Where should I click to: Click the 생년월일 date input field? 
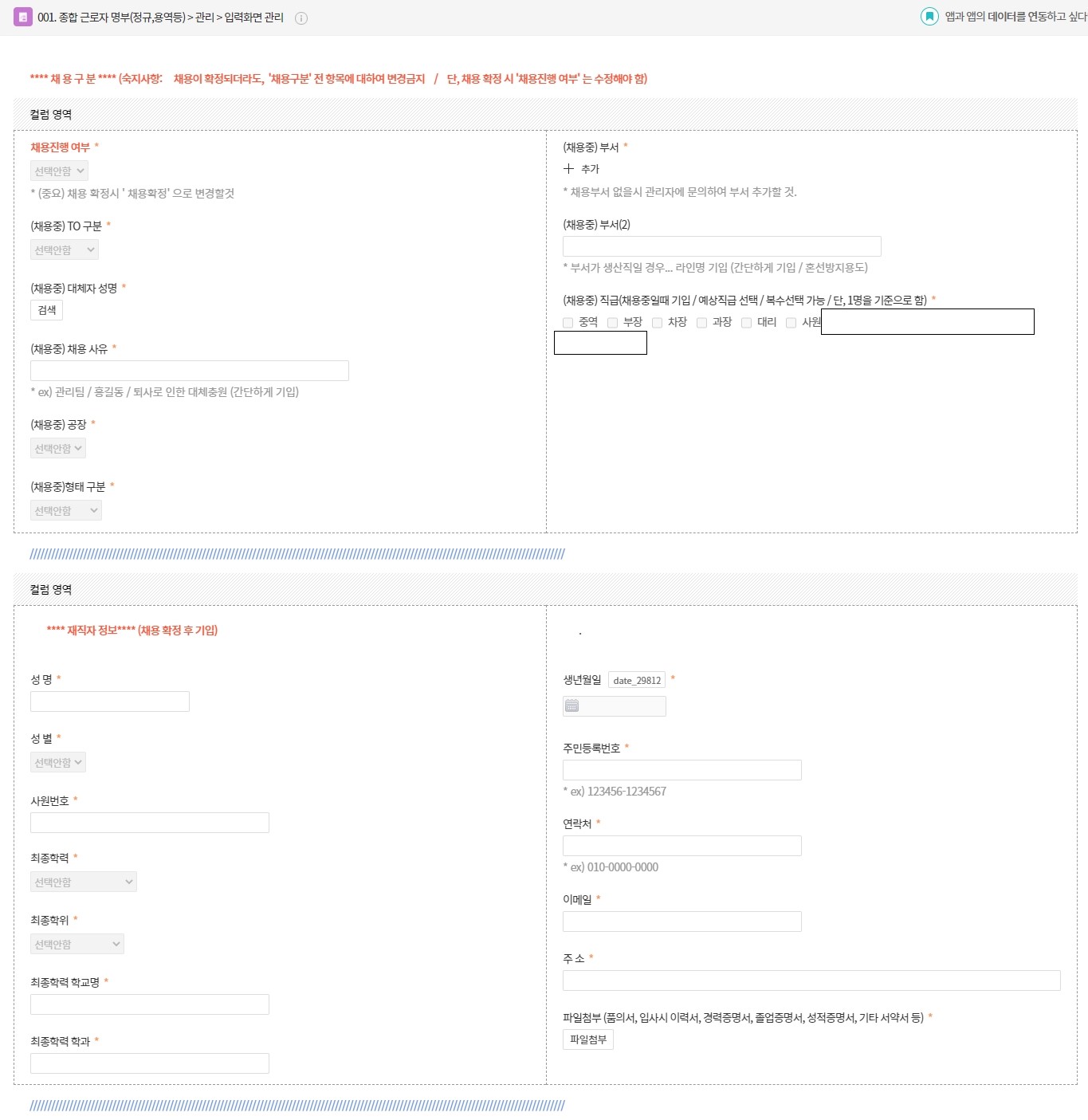tap(615, 705)
